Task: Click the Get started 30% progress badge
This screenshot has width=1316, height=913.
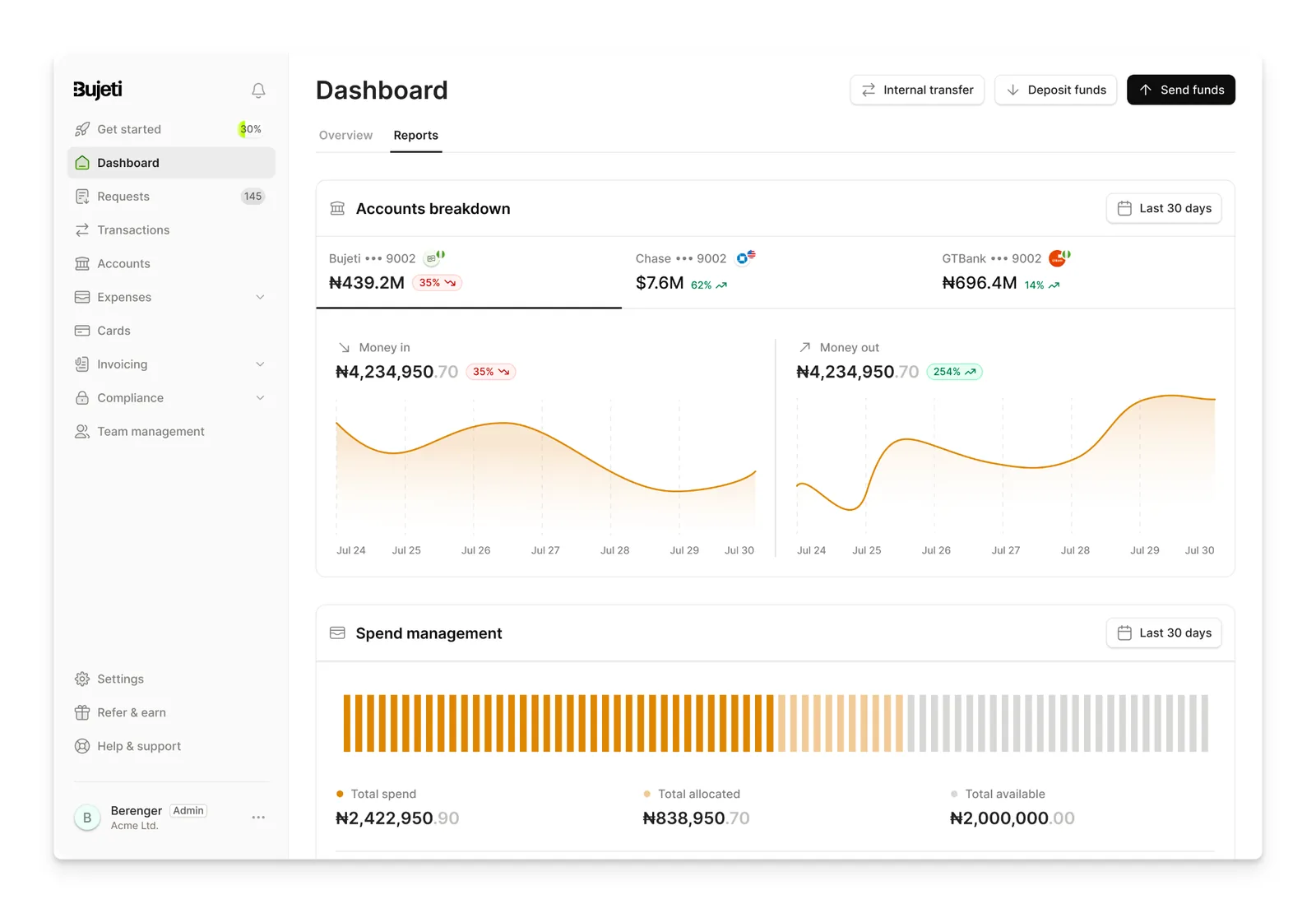Action: coord(251,129)
